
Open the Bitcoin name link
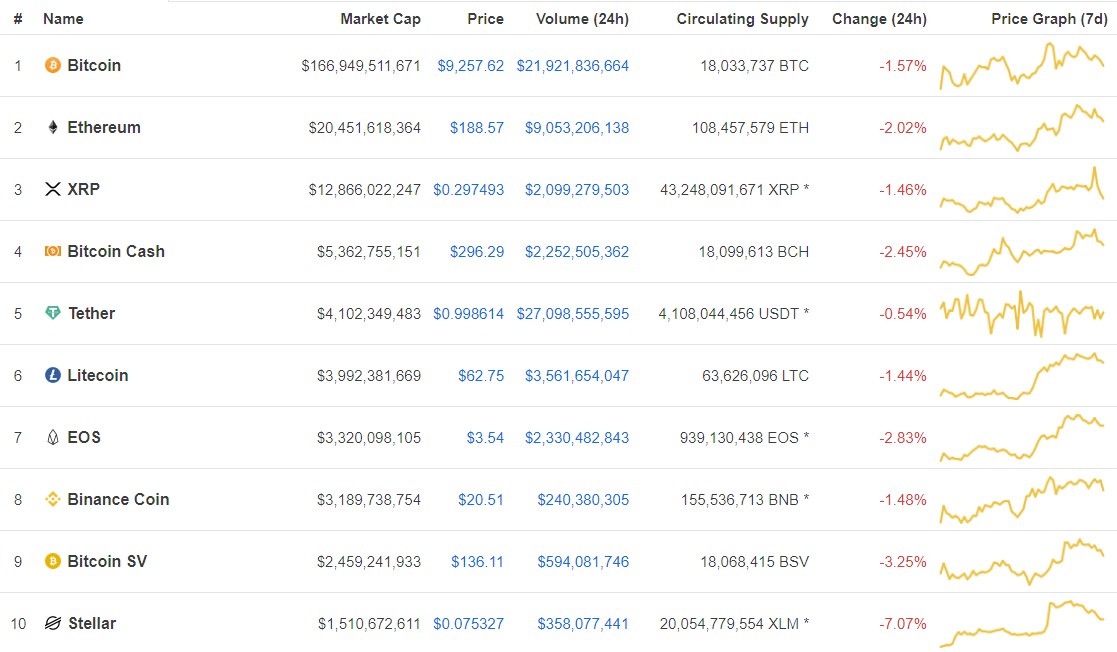click(x=94, y=66)
